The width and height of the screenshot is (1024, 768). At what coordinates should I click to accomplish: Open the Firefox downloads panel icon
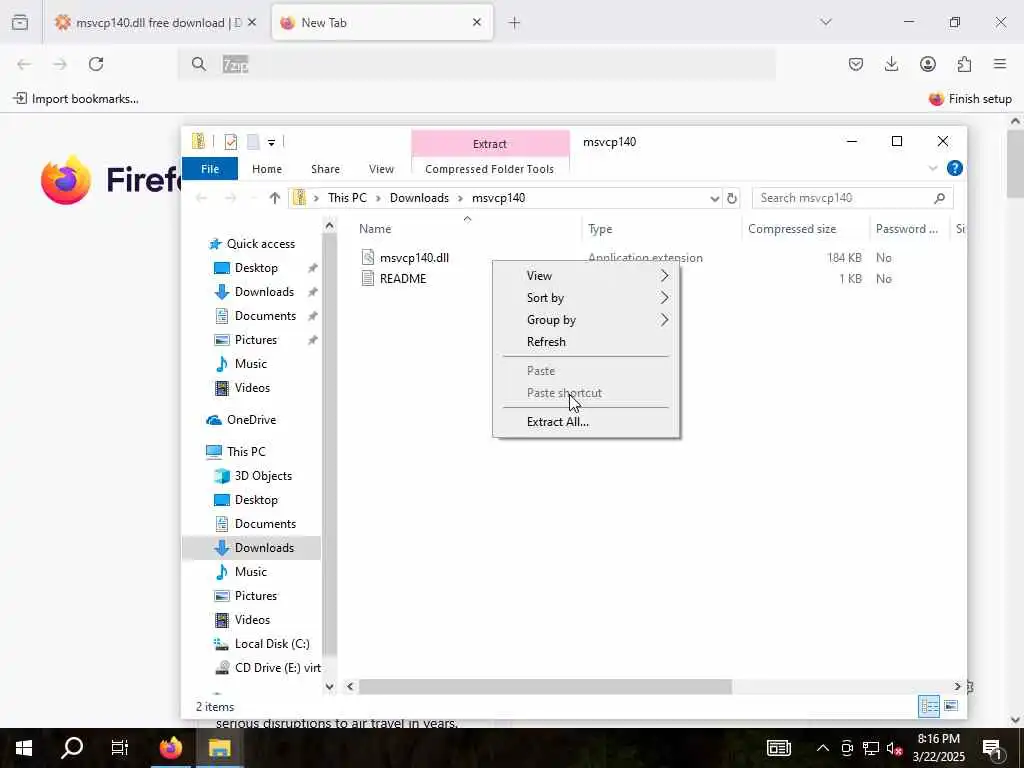point(891,64)
